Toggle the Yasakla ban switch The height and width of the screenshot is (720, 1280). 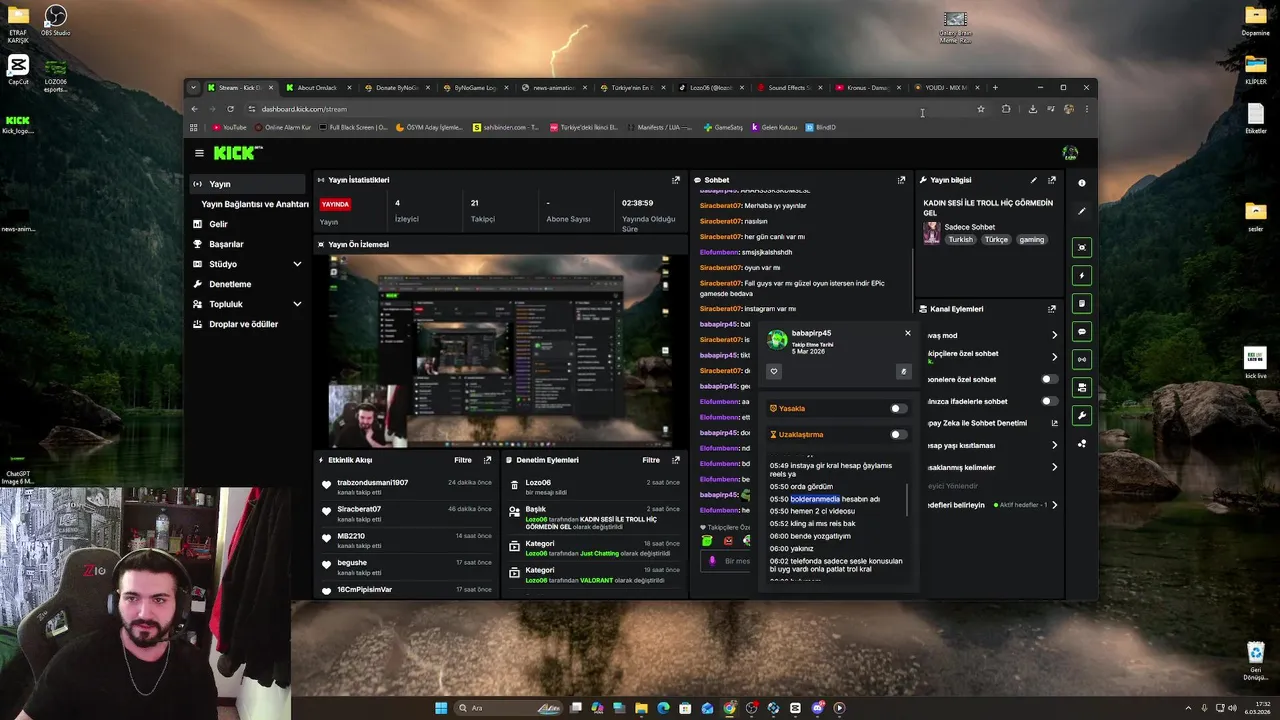coord(899,408)
